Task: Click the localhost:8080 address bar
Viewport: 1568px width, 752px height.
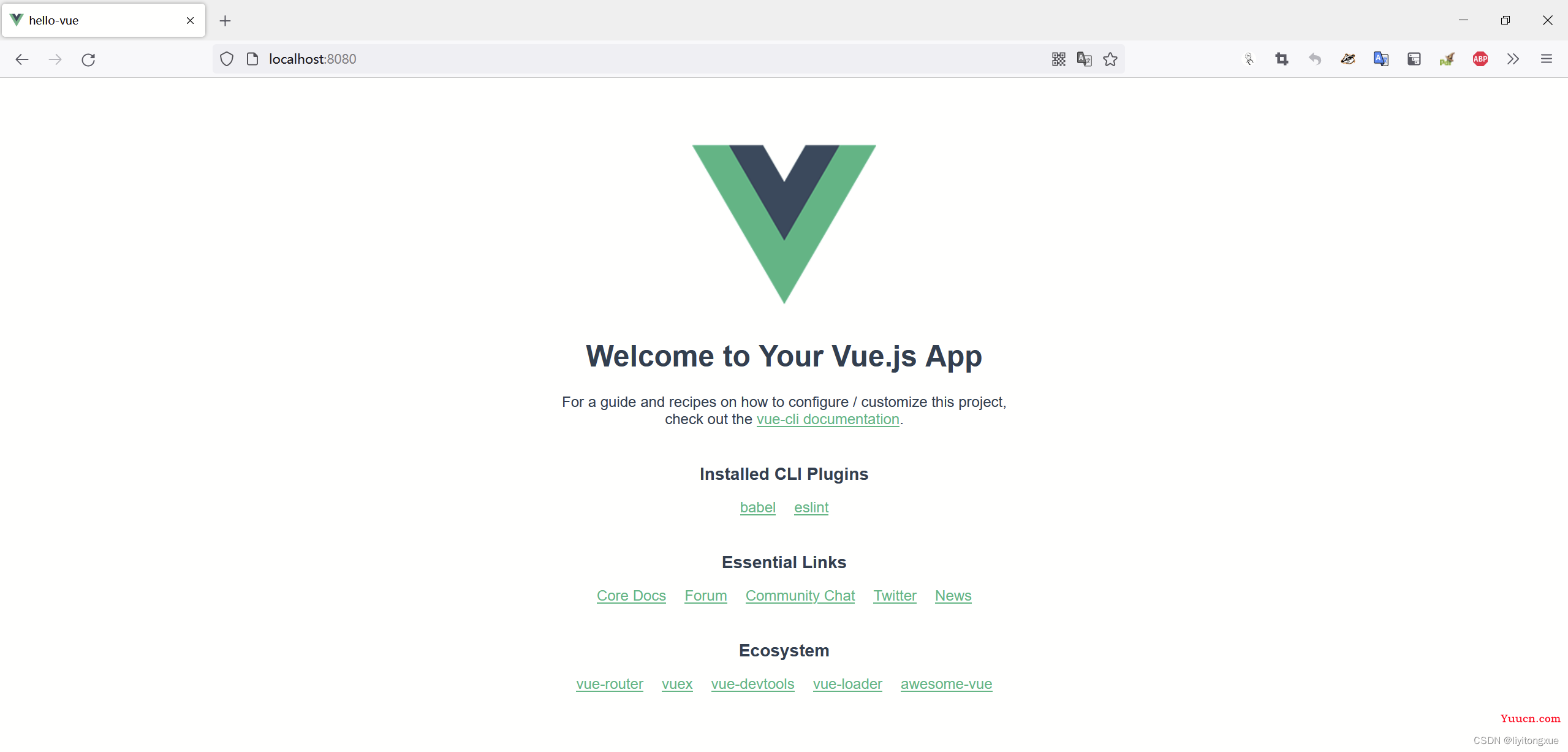Action: pos(312,58)
